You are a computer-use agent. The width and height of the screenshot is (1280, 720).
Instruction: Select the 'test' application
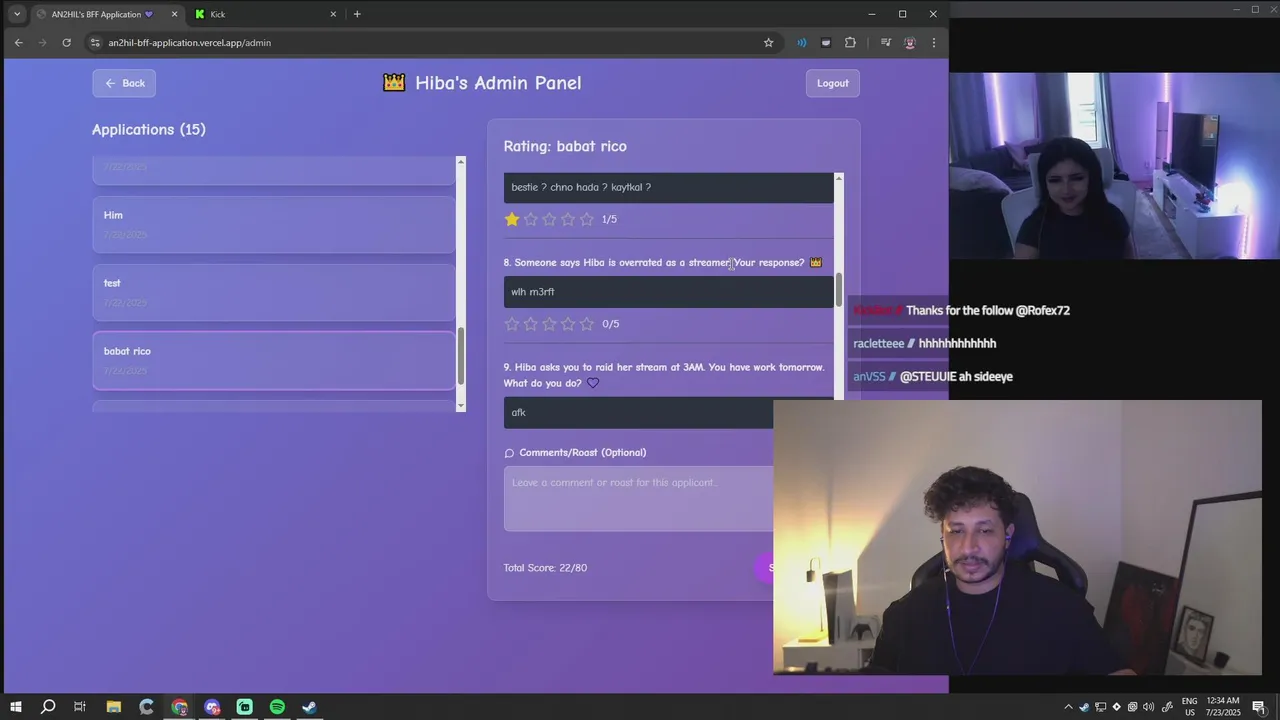tap(273, 292)
